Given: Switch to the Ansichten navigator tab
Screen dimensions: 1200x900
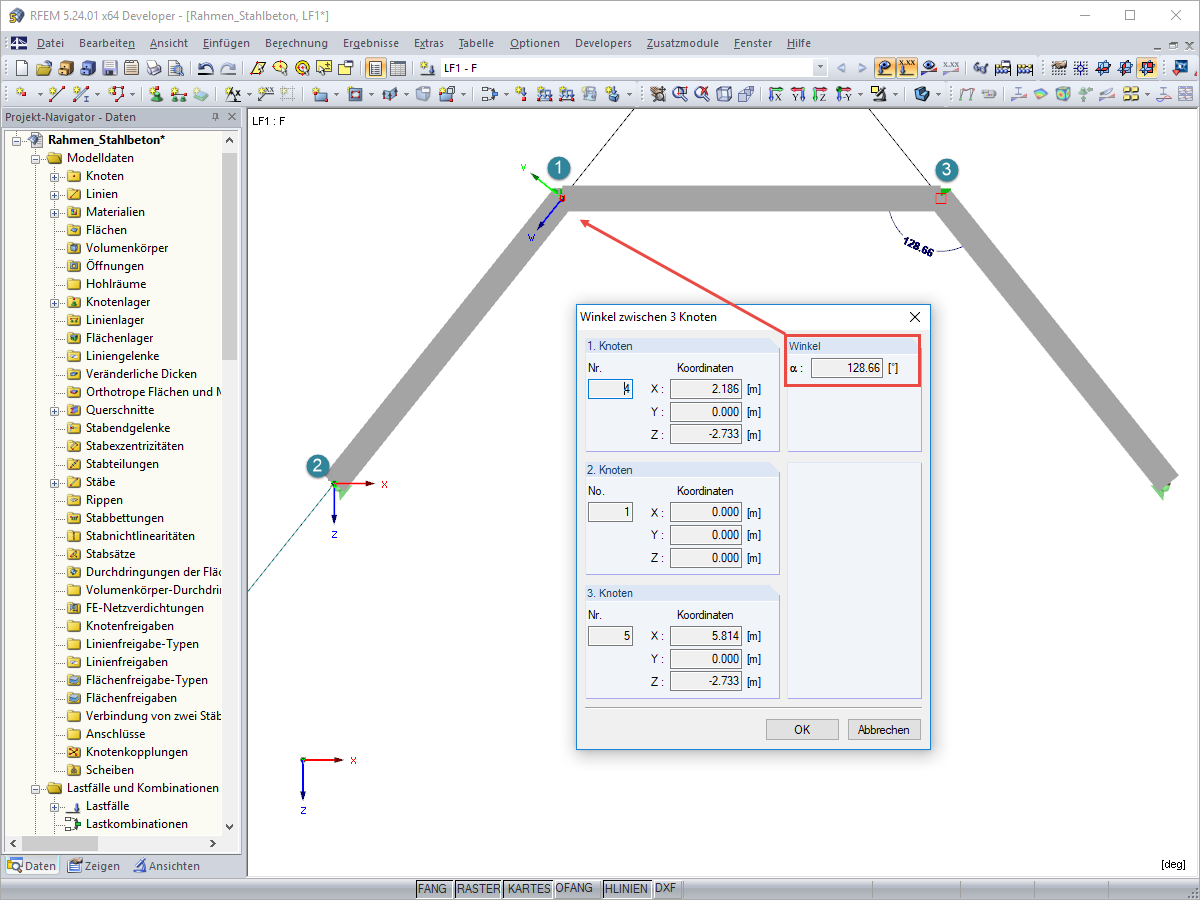Looking at the screenshot, I should coord(166,866).
